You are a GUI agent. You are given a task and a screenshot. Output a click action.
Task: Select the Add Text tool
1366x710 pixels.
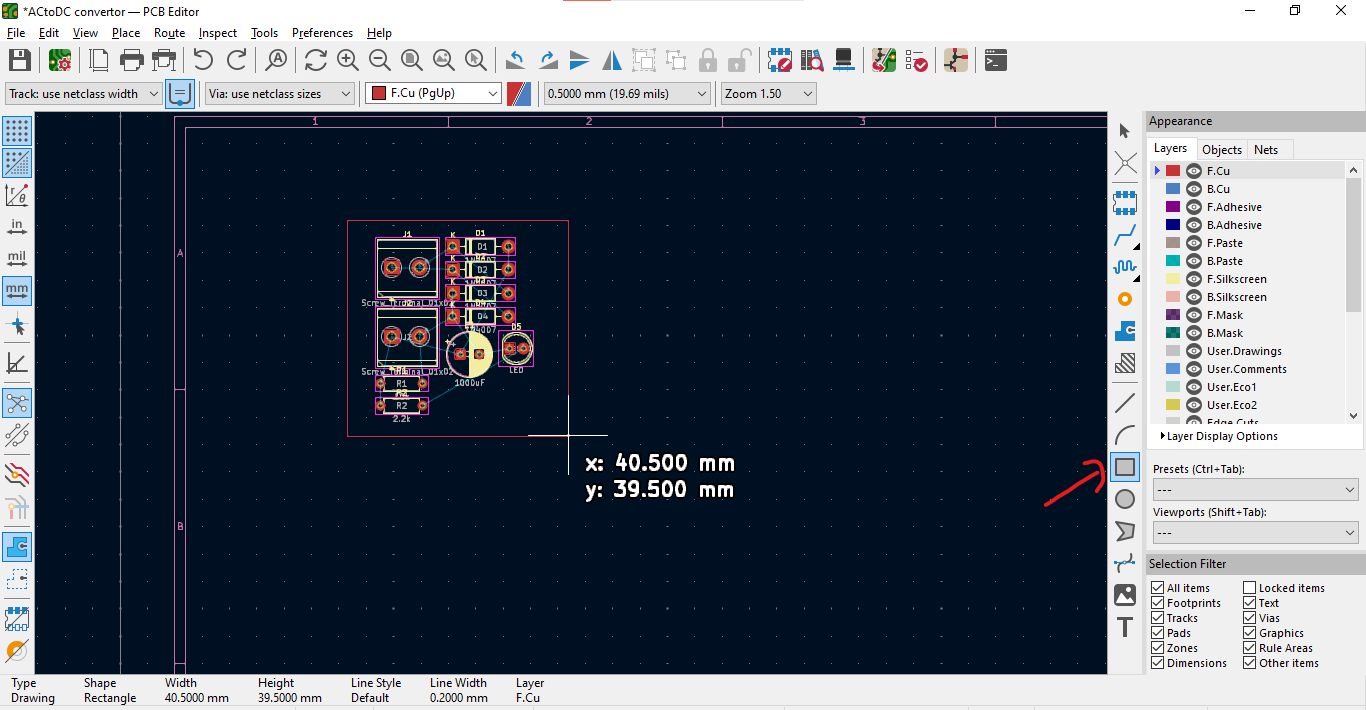tap(1125, 627)
